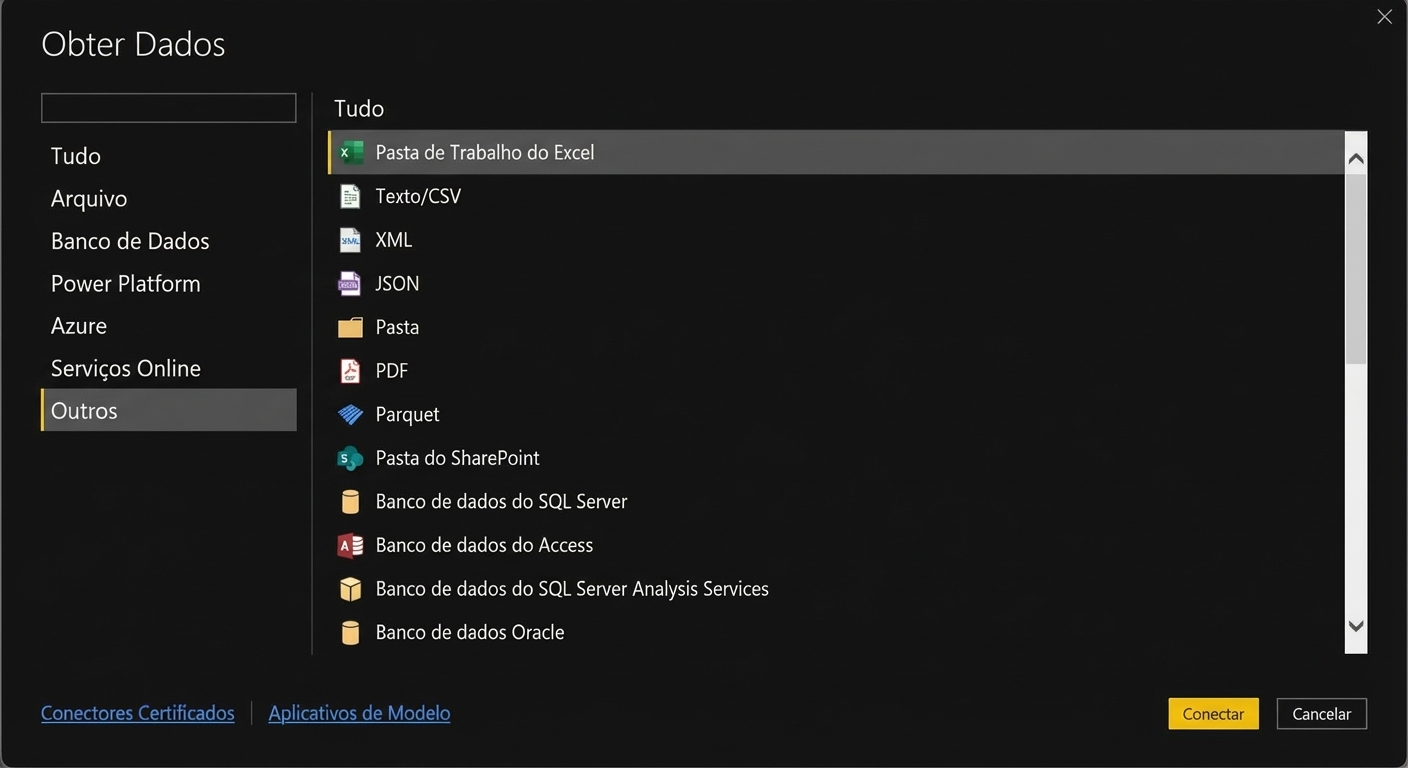The width and height of the screenshot is (1408, 768).
Task: Click the red PDF icon
Action: pos(350,371)
